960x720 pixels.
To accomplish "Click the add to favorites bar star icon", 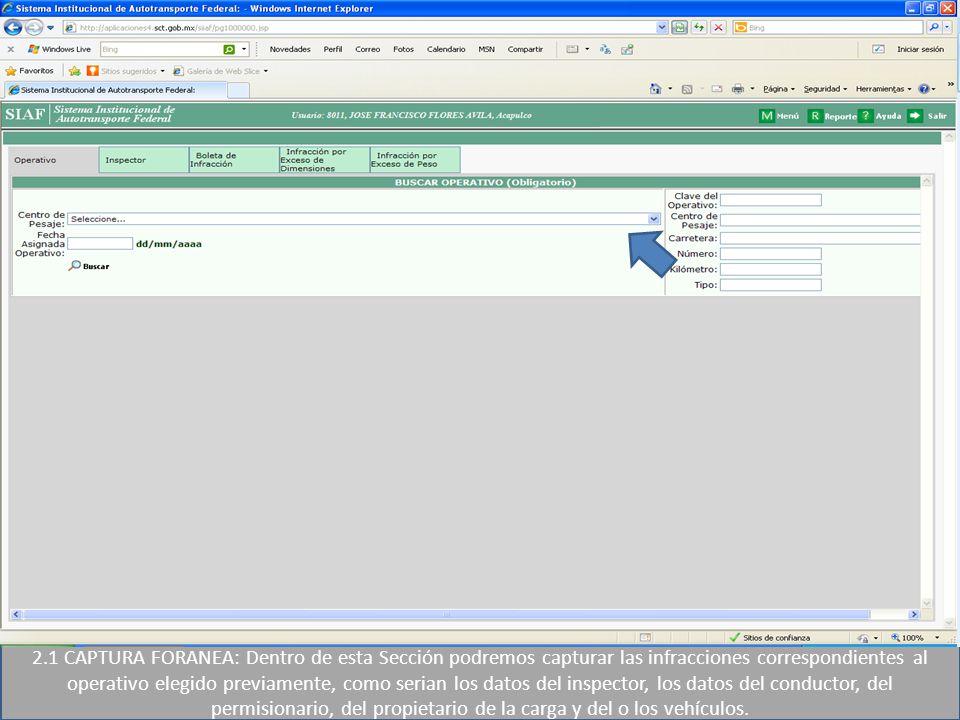I will (x=75, y=71).
